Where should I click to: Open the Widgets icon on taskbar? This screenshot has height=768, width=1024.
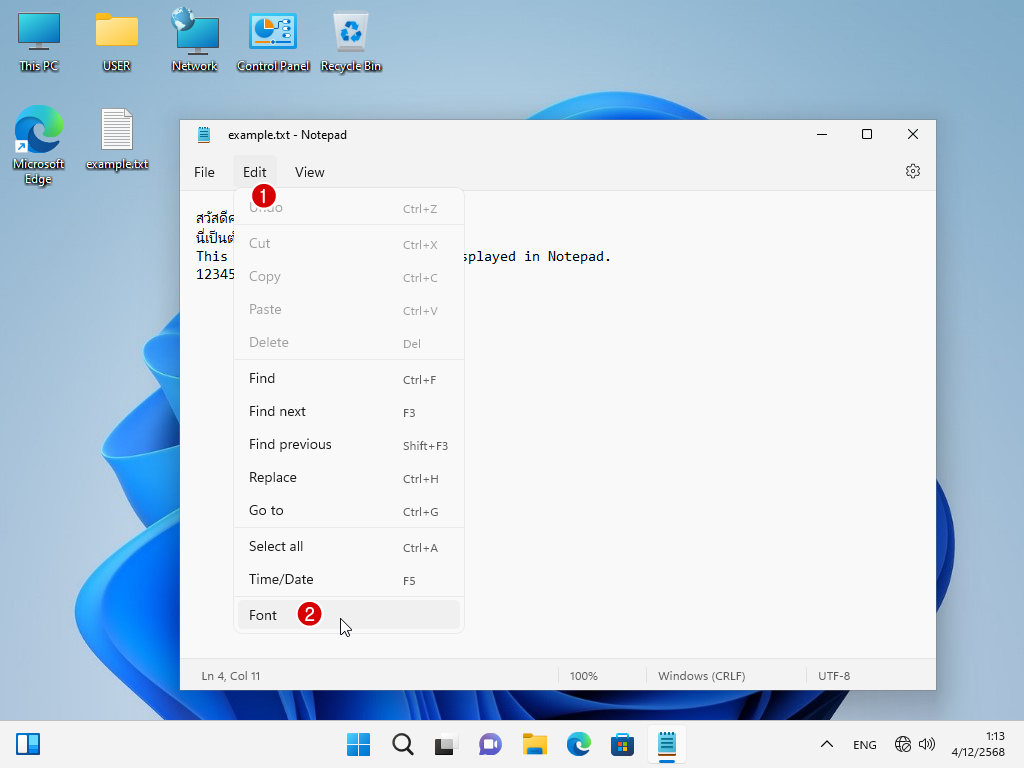pyautogui.click(x=28, y=744)
